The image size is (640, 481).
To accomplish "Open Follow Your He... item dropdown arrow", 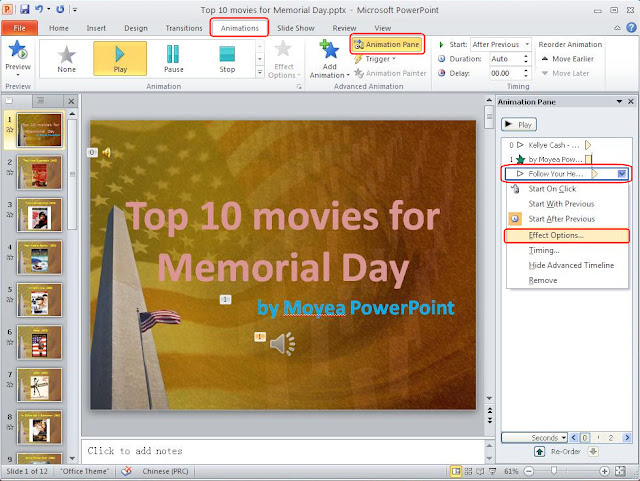I will [x=622, y=174].
